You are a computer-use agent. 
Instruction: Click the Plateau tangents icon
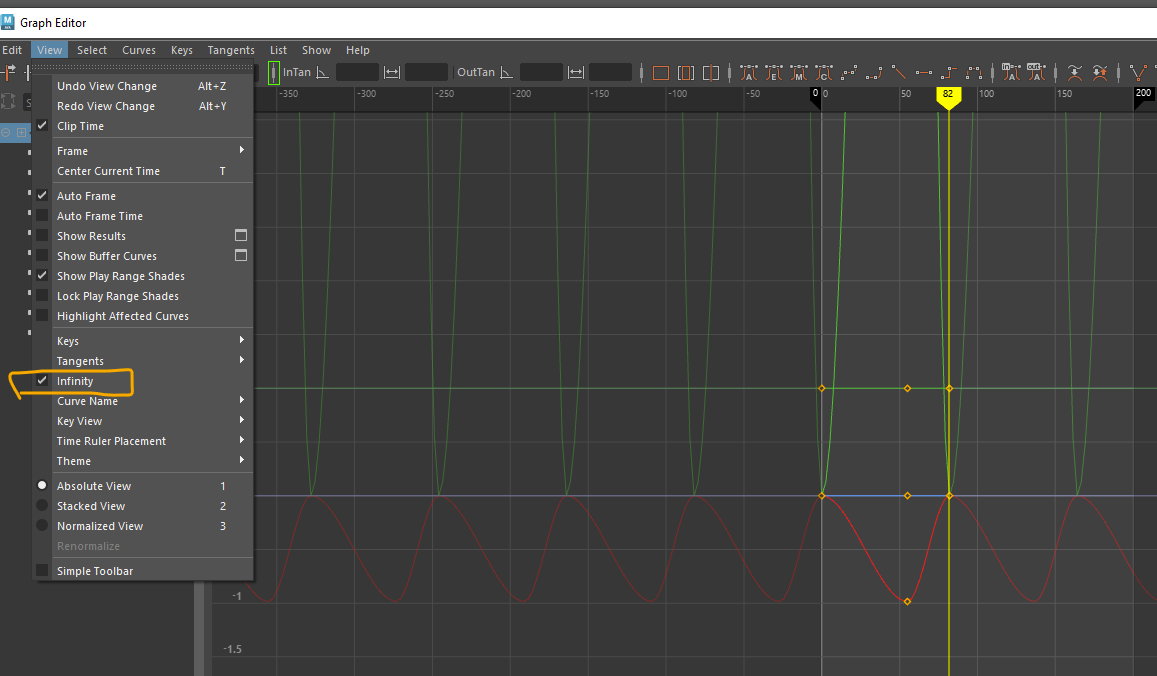pos(972,73)
